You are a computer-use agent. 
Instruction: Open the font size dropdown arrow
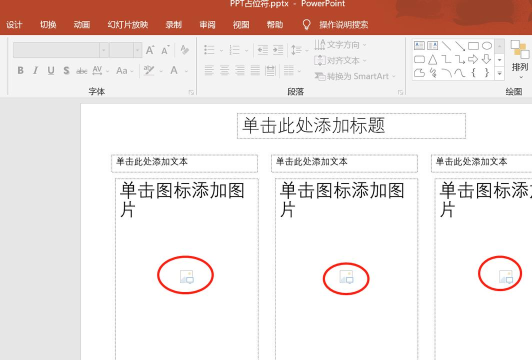click(x=137, y=50)
